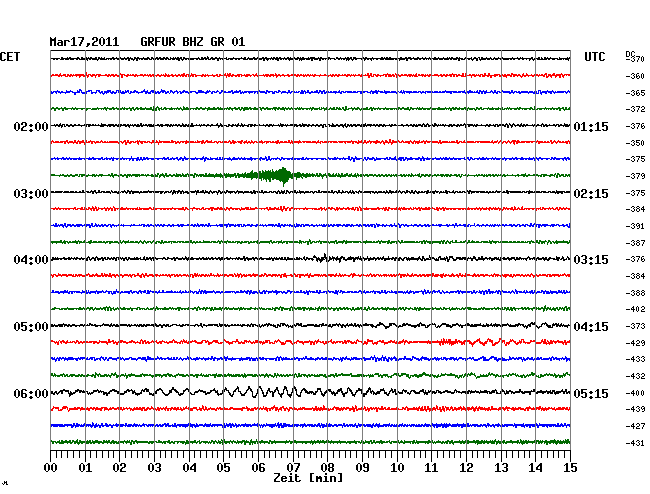The image size is (650, 494).
Task: Select the DC offset value -391
Action: [635, 226]
